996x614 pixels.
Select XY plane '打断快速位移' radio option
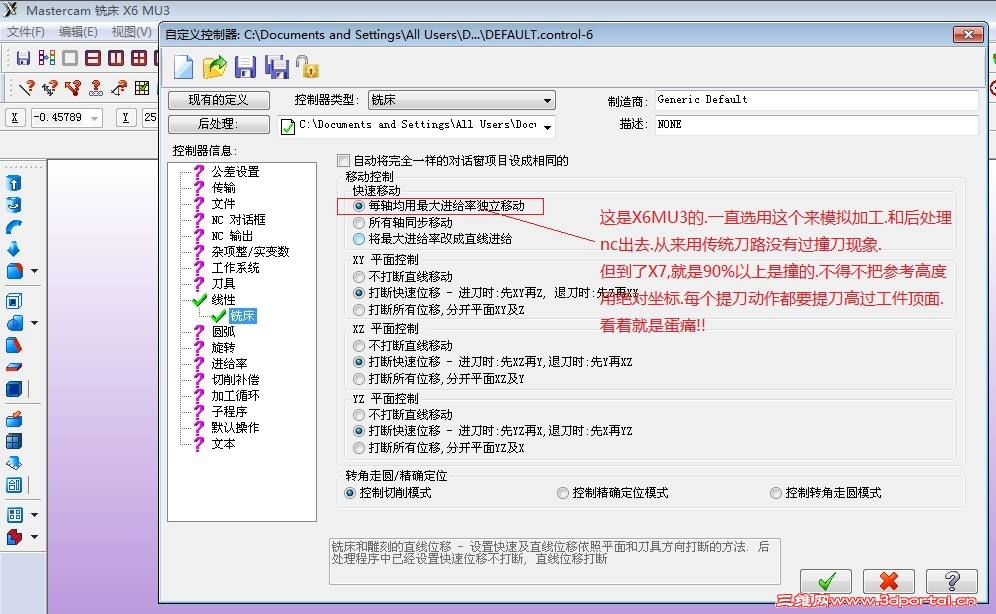[359, 293]
